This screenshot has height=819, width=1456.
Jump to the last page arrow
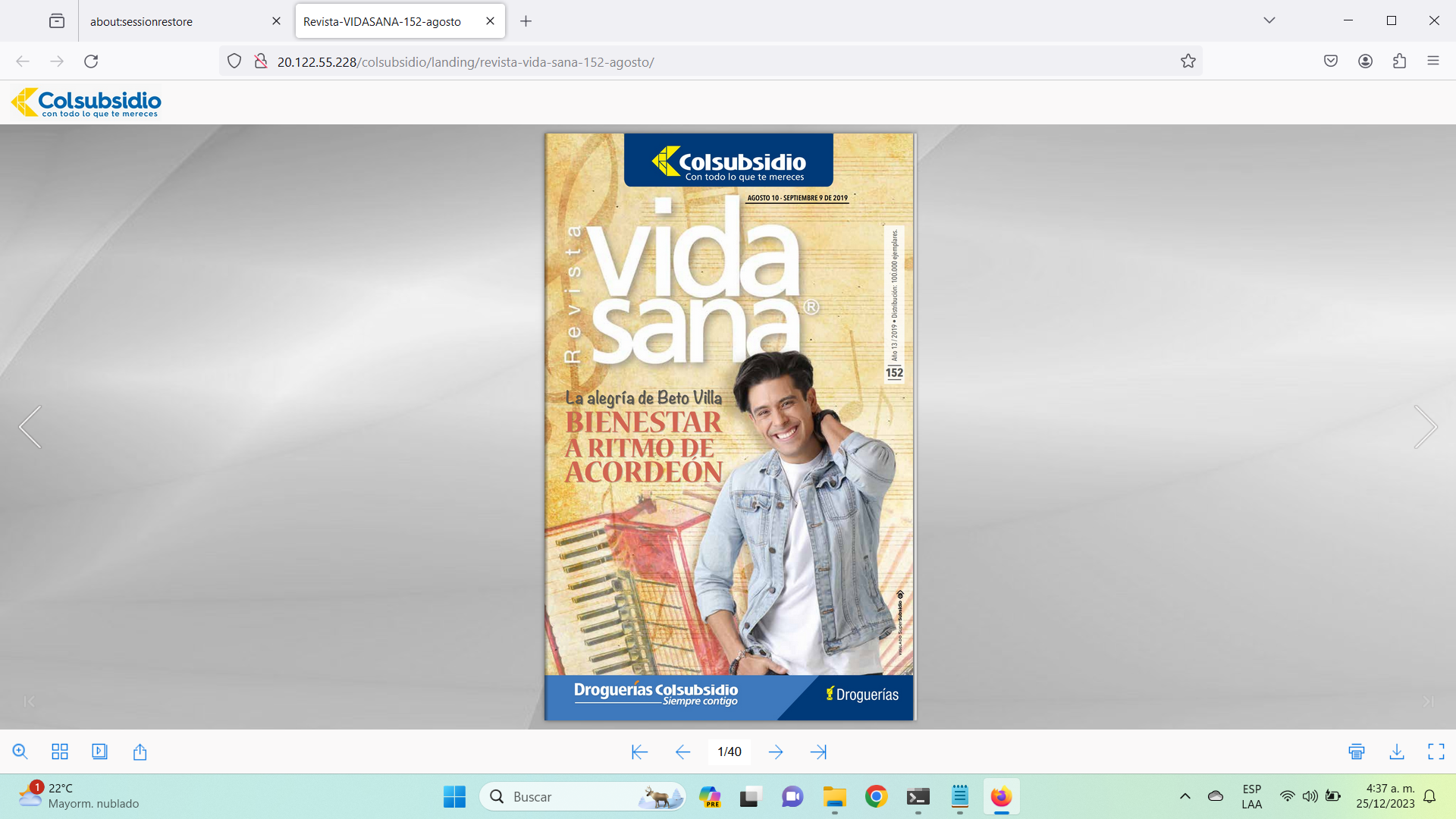(x=818, y=752)
